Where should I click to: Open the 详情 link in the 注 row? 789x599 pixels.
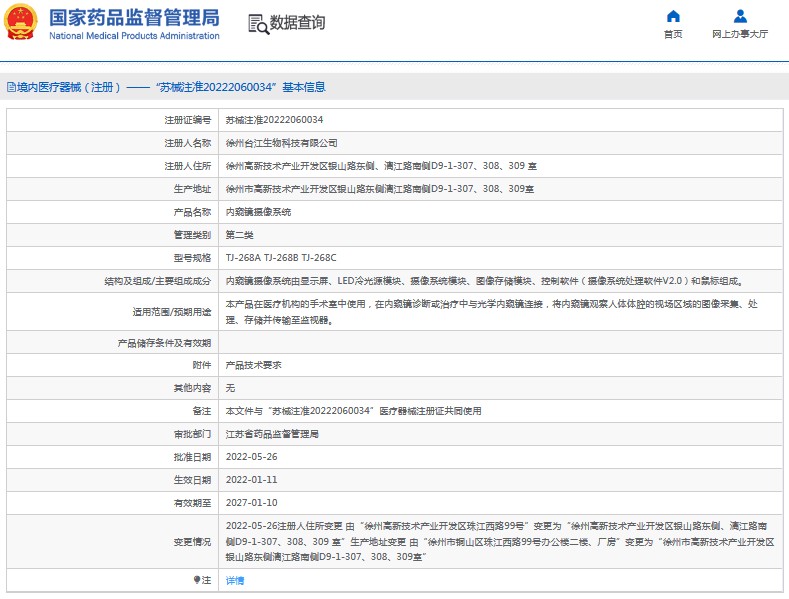(x=235, y=580)
